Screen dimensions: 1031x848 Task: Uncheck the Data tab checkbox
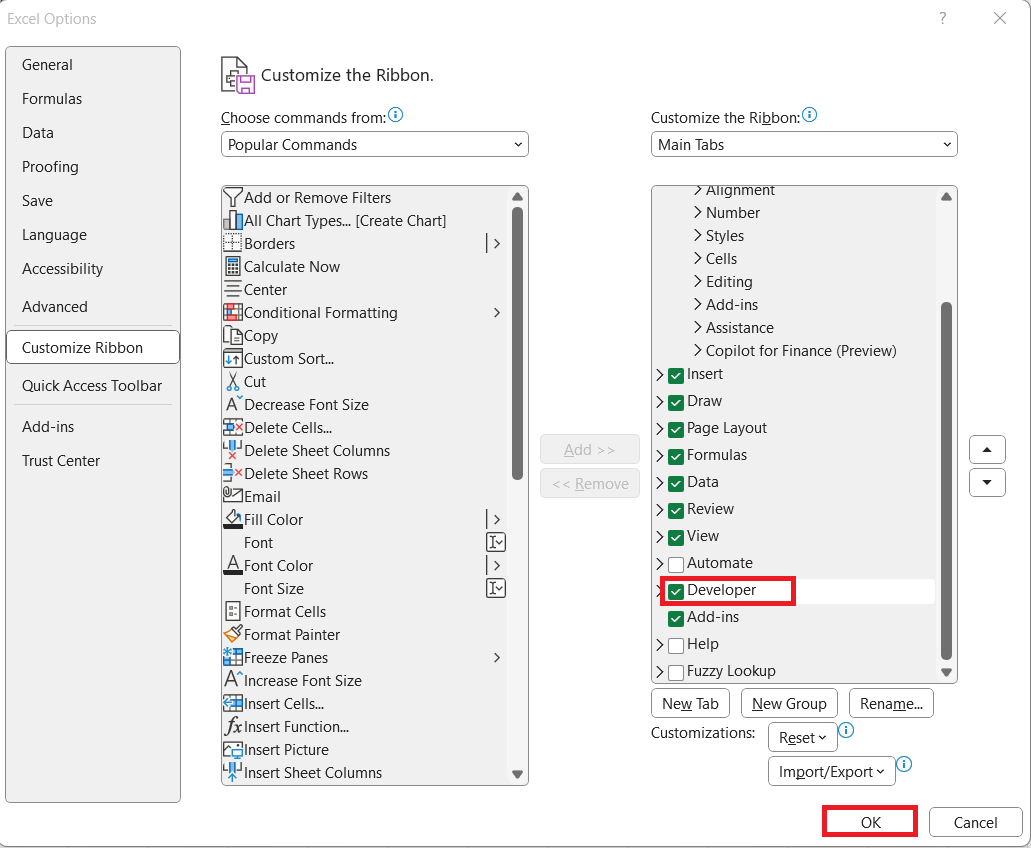click(675, 483)
